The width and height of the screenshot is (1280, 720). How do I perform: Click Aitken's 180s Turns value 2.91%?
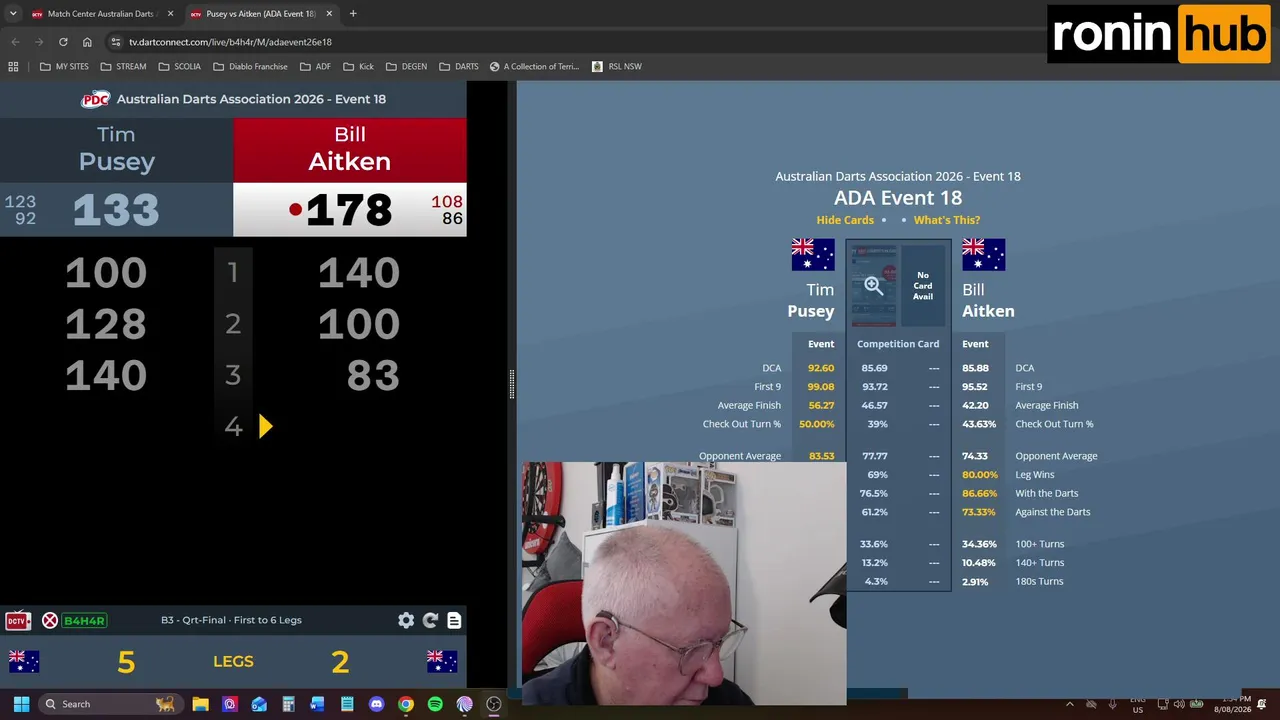coord(975,582)
